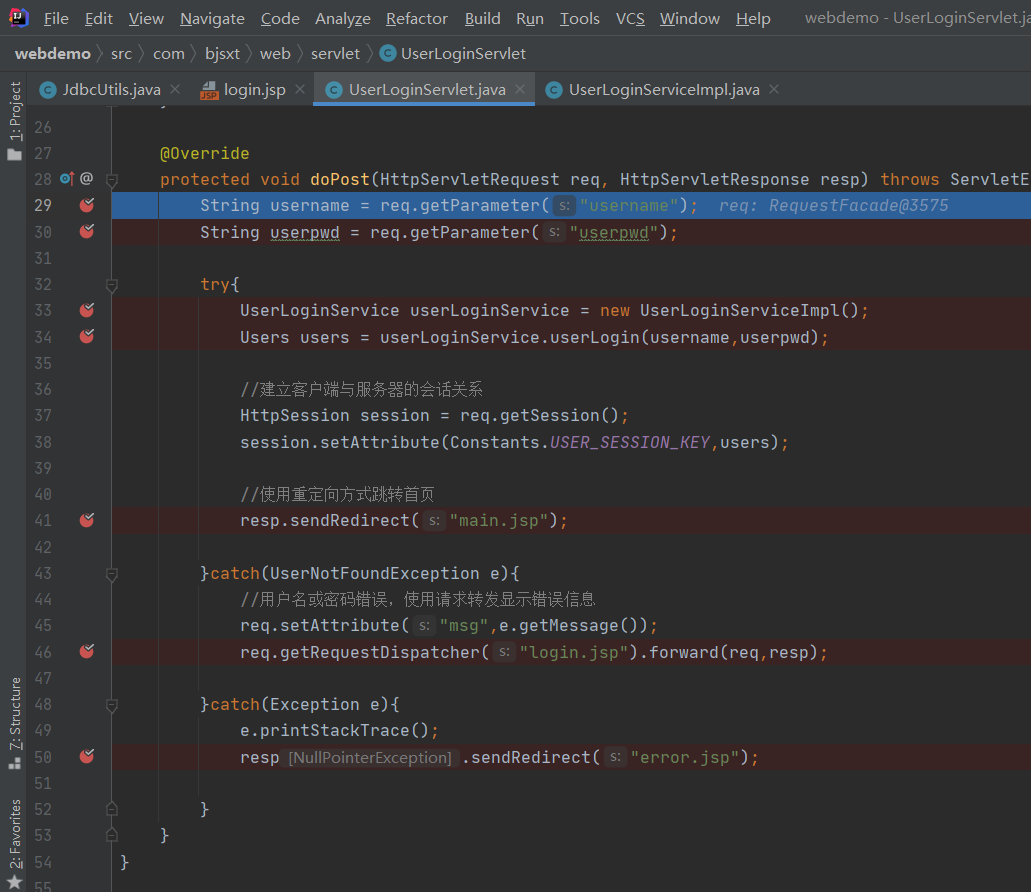Click the Structure tool window icon
The height and width of the screenshot is (892, 1031).
point(14,763)
